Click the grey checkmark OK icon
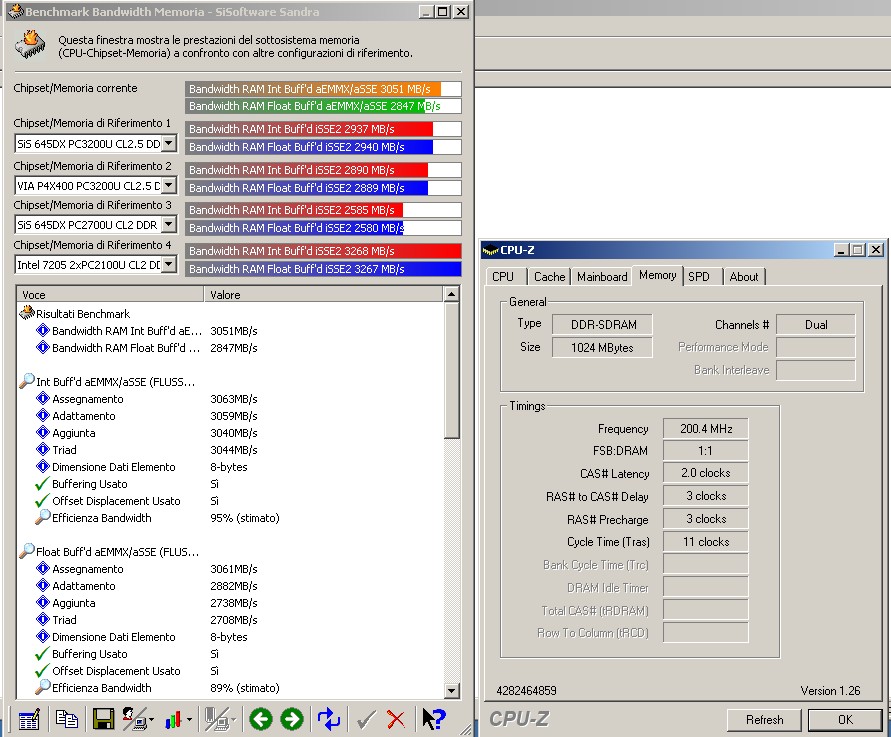The width and height of the screenshot is (891, 737). (367, 720)
